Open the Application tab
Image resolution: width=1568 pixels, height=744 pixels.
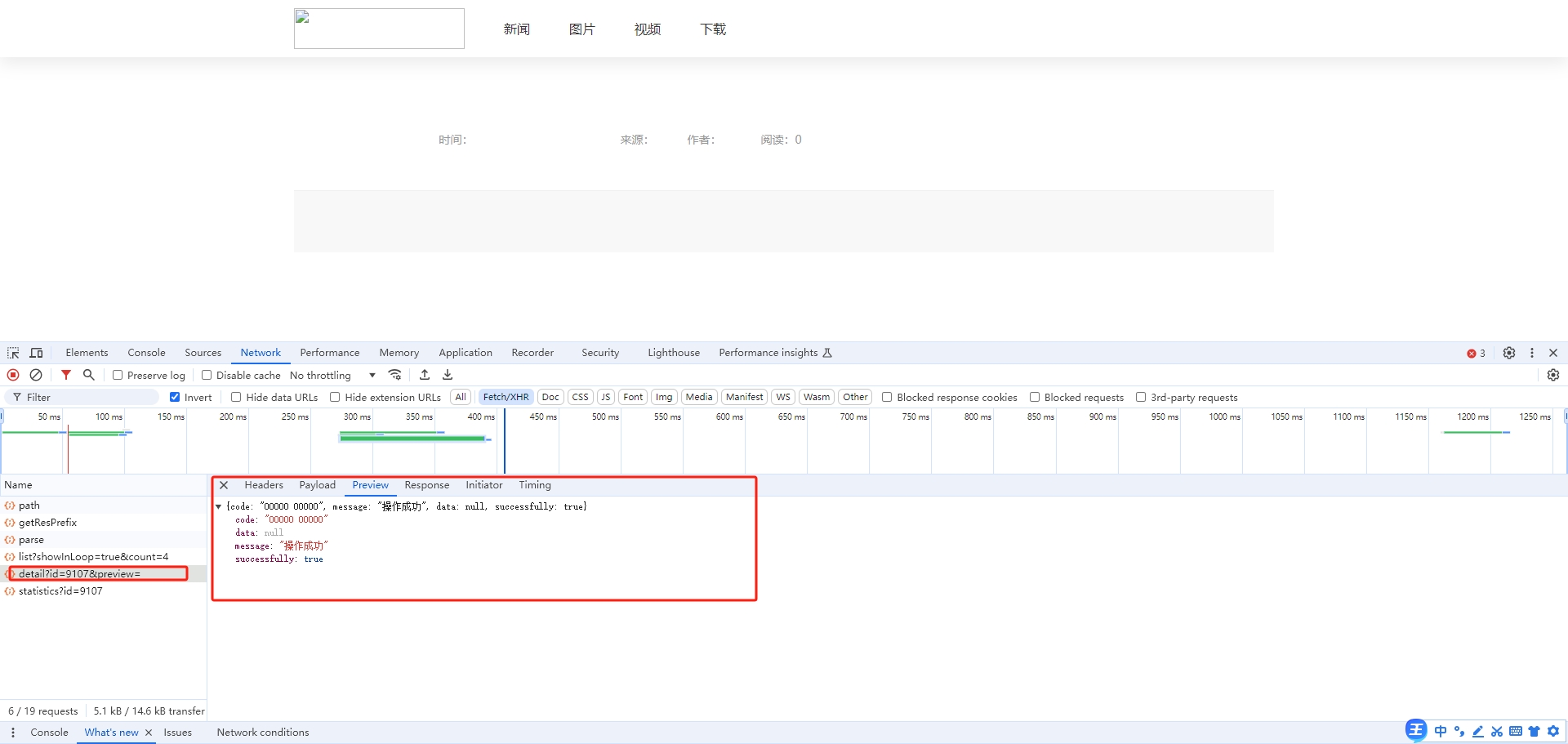click(x=465, y=353)
